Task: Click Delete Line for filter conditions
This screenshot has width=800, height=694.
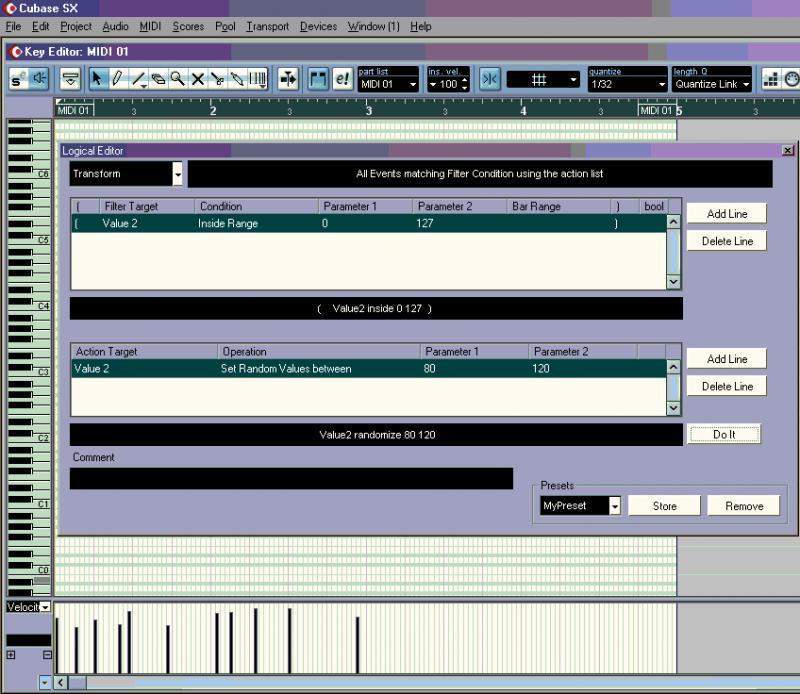Action: click(x=727, y=241)
